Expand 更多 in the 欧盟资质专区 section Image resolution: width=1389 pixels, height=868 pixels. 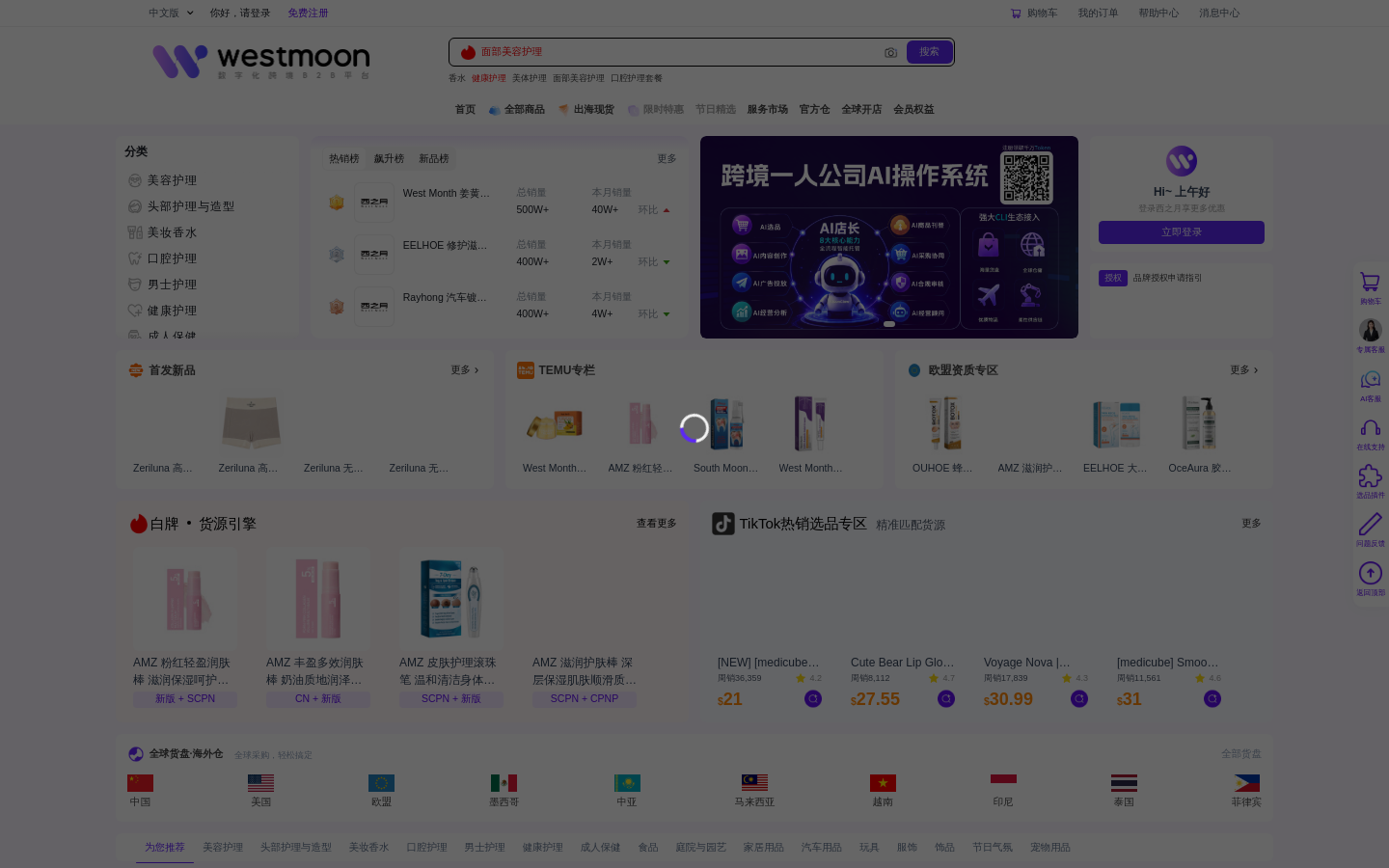coord(1244,370)
